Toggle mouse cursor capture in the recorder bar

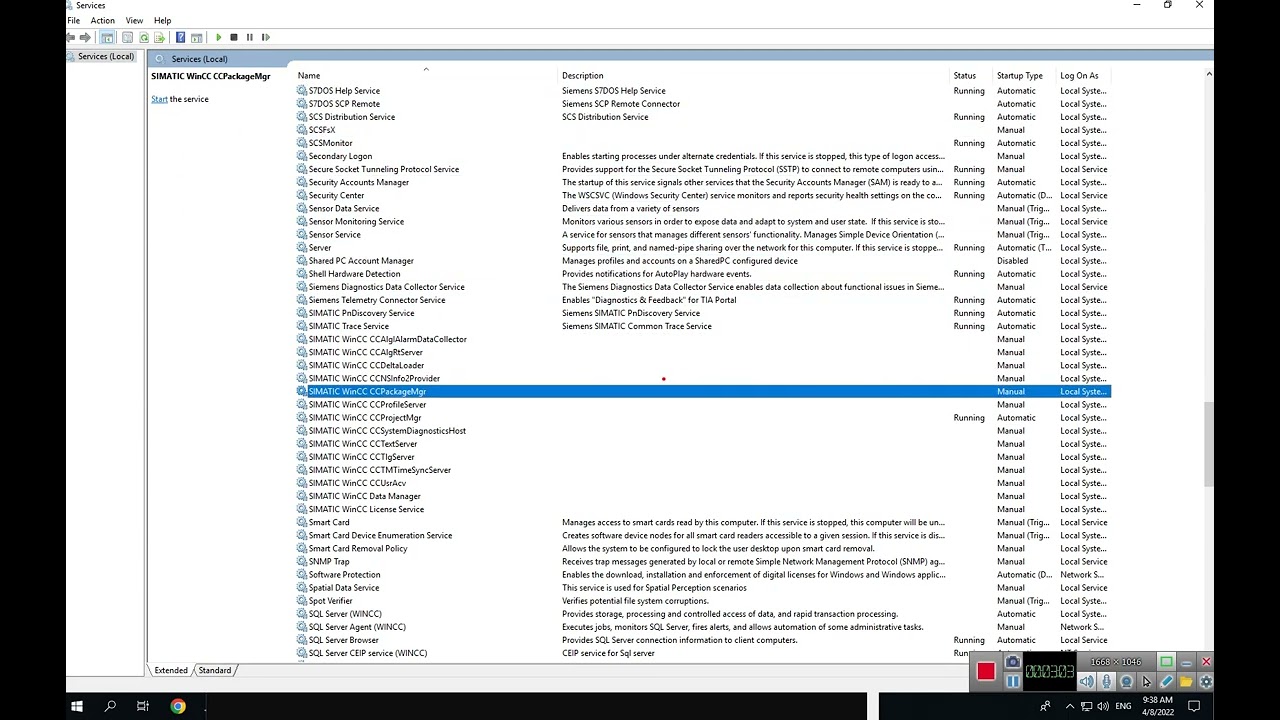1146,682
